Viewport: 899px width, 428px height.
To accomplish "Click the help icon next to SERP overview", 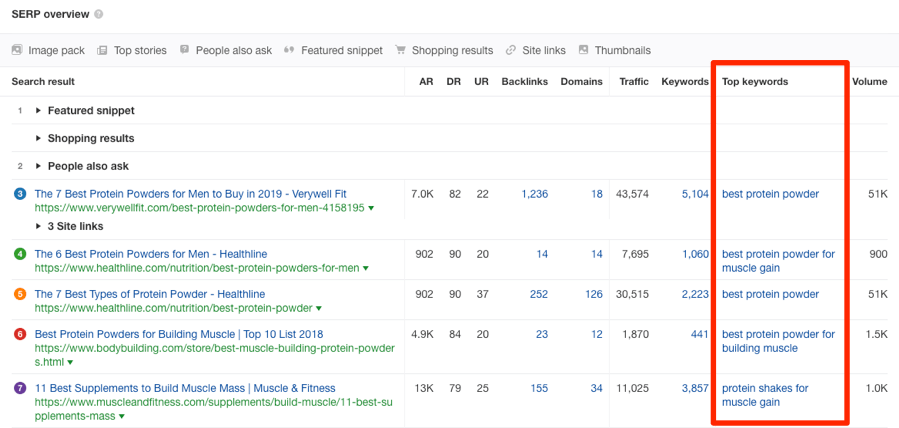I will pyautogui.click(x=98, y=15).
